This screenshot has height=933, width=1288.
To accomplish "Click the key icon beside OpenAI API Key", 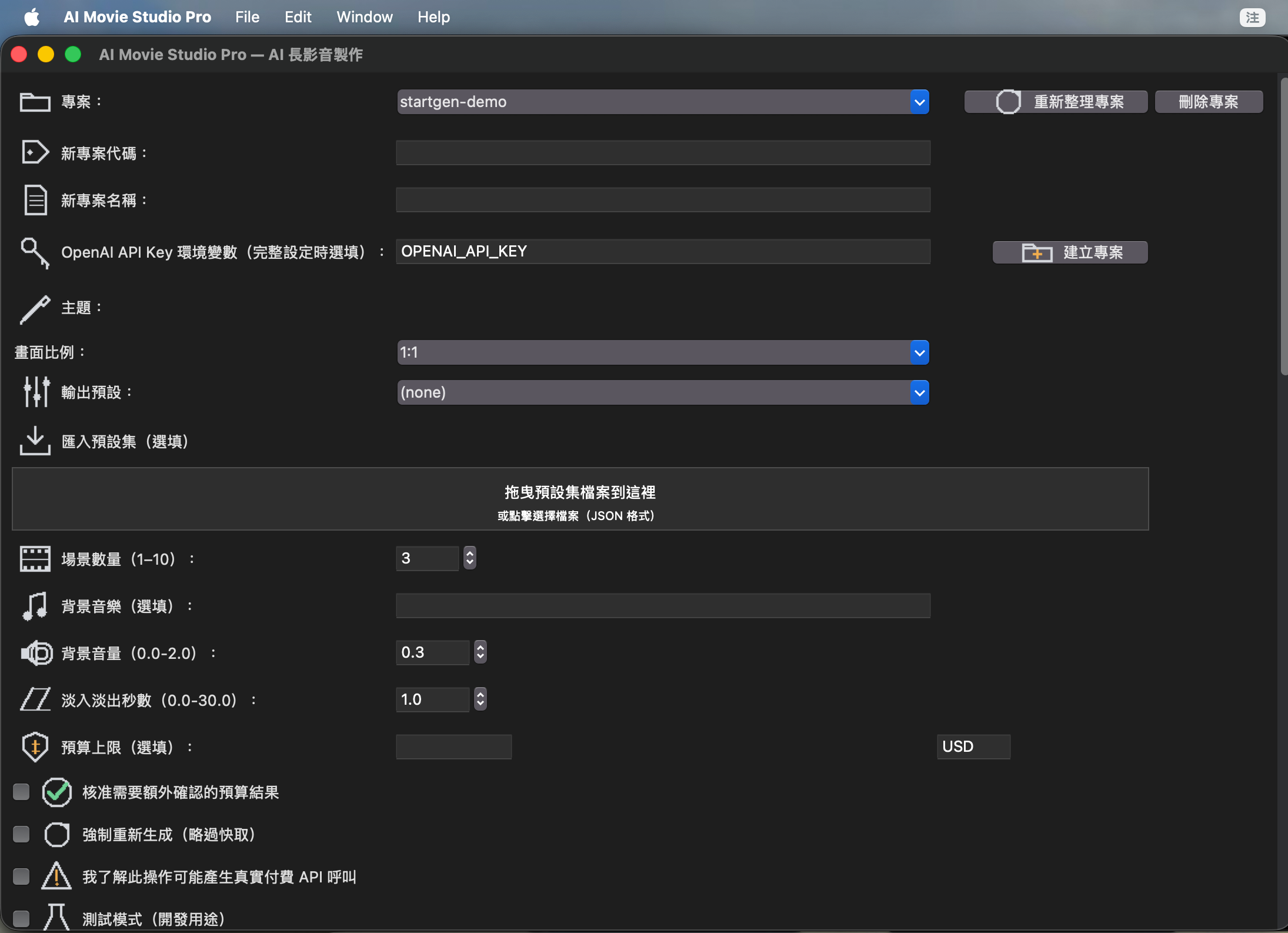I will (x=35, y=253).
